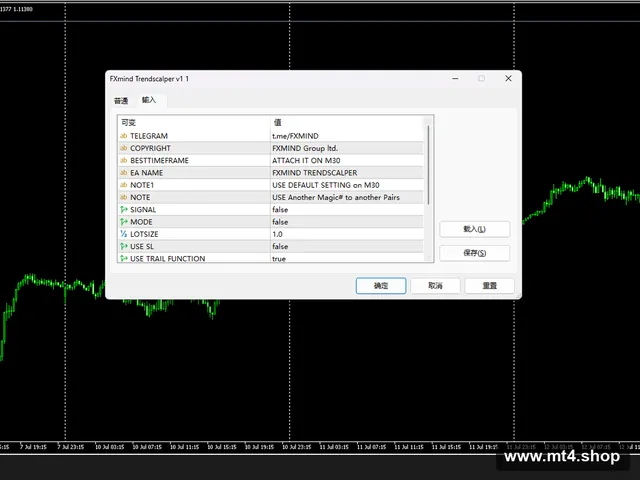Click the SIGNAL false value
The image size is (640, 480).
[347, 209]
